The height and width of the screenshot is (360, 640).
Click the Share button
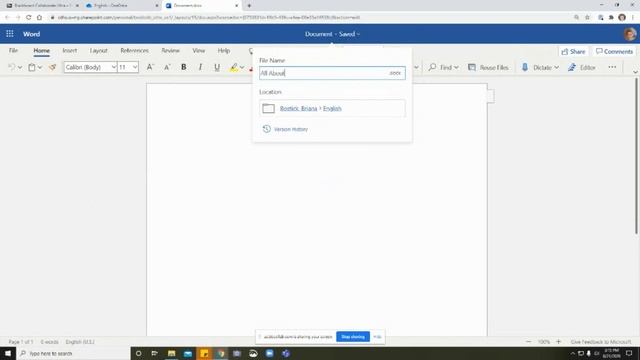(573, 51)
